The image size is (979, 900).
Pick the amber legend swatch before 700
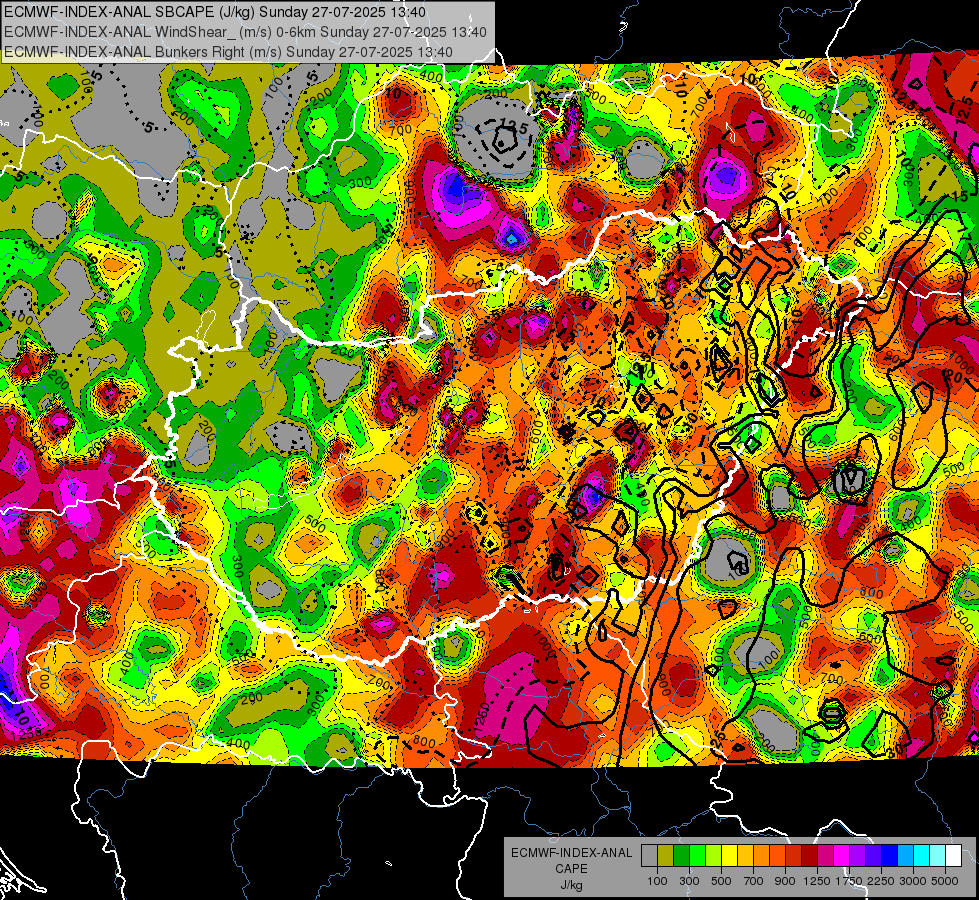click(x=745, y=856)
